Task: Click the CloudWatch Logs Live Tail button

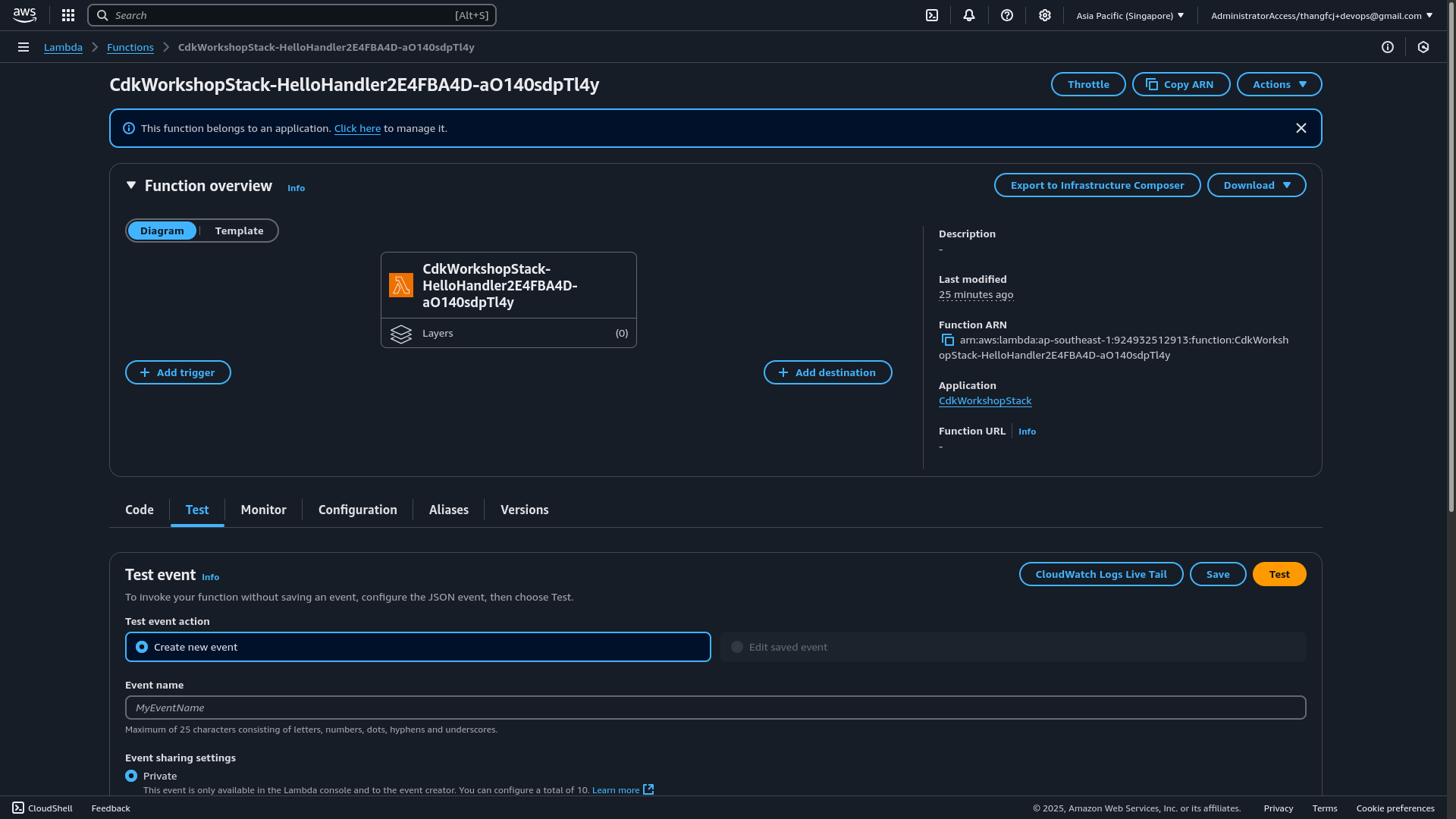Action: [x=1101, y=574]
